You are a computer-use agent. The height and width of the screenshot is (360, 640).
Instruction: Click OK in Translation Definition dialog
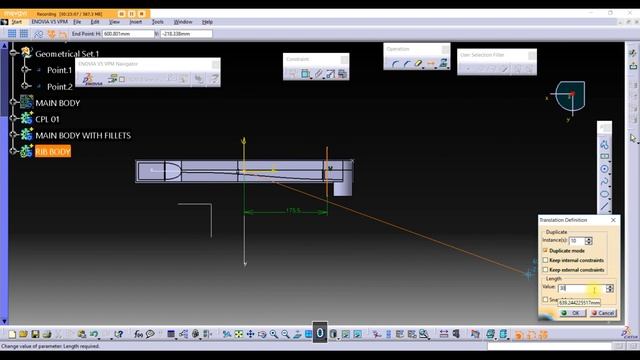tap(572, 313)
